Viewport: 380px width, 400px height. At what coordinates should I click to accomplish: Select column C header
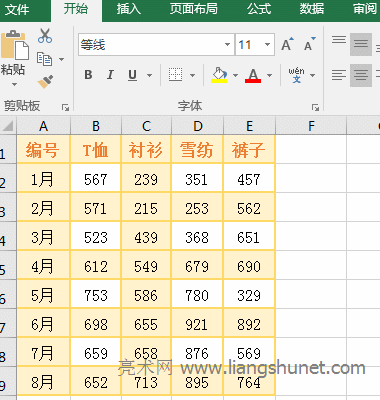(146, 126)
